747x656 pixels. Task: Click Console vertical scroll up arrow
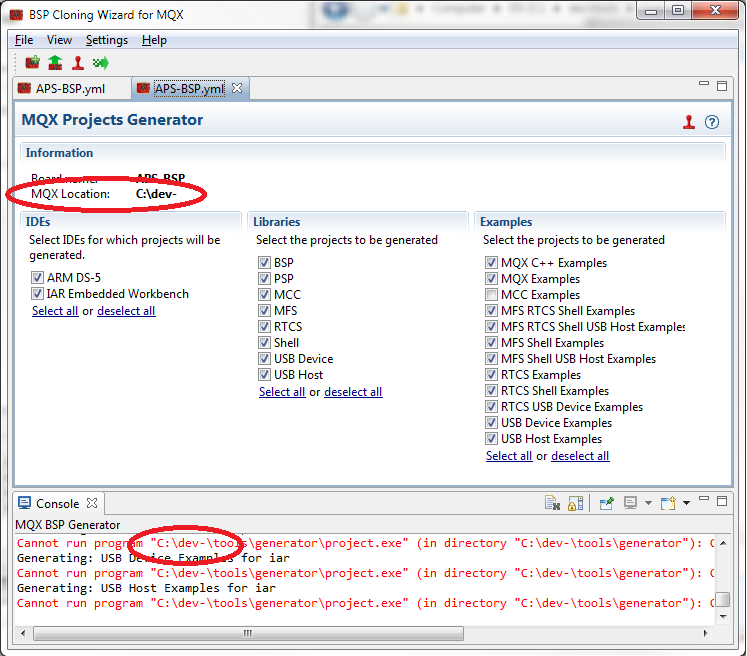tap(723, 543)
